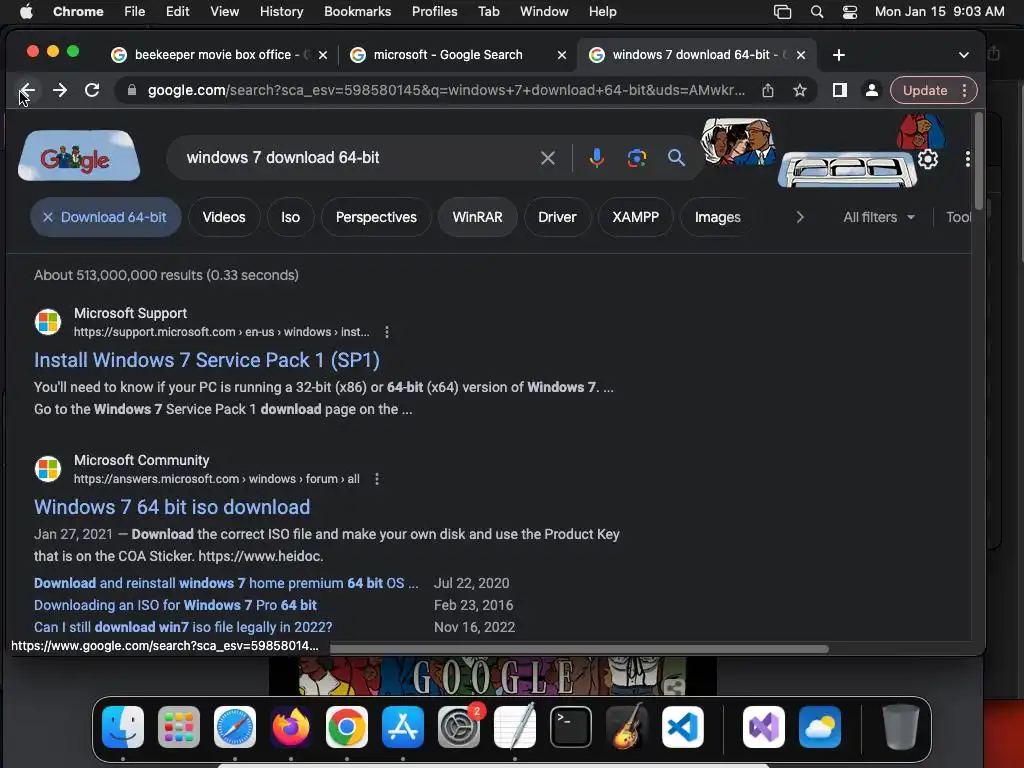Screen dimensions: 1024x768
Task: Open System Settings in the Dock
Action: pos(458,727)
